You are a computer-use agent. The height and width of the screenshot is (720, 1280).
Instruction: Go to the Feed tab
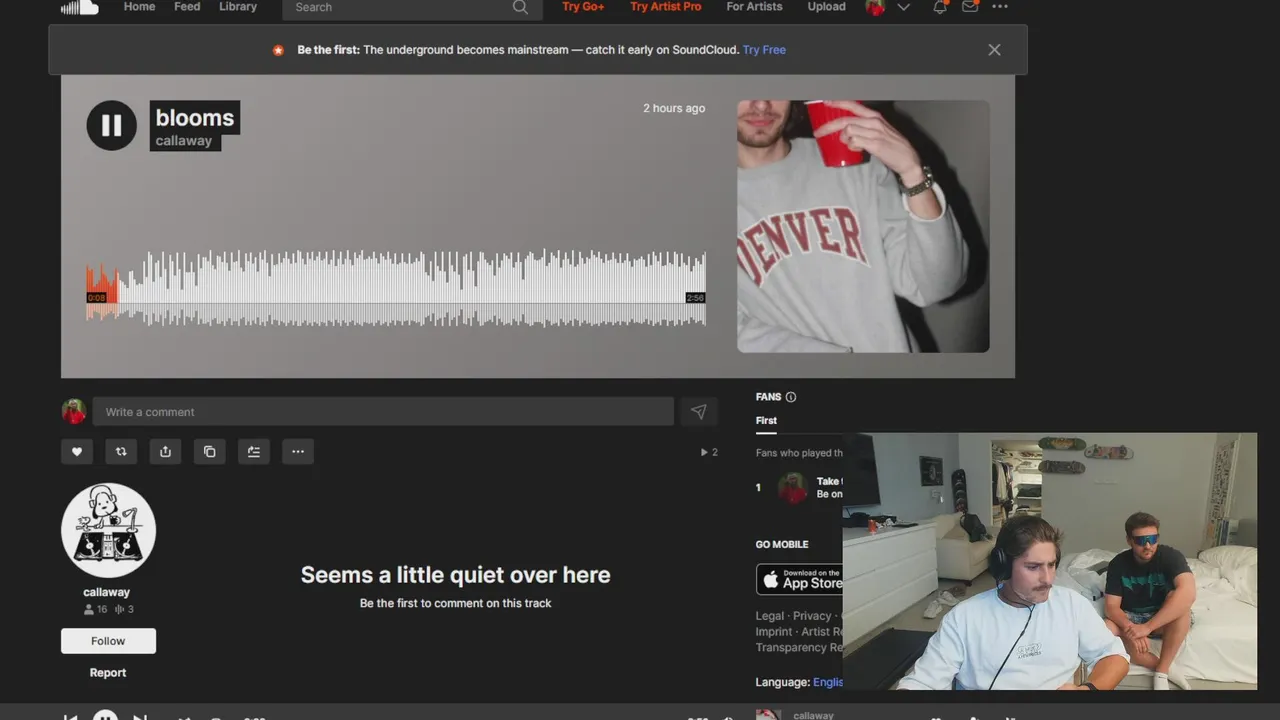click(x=187, y=7)
